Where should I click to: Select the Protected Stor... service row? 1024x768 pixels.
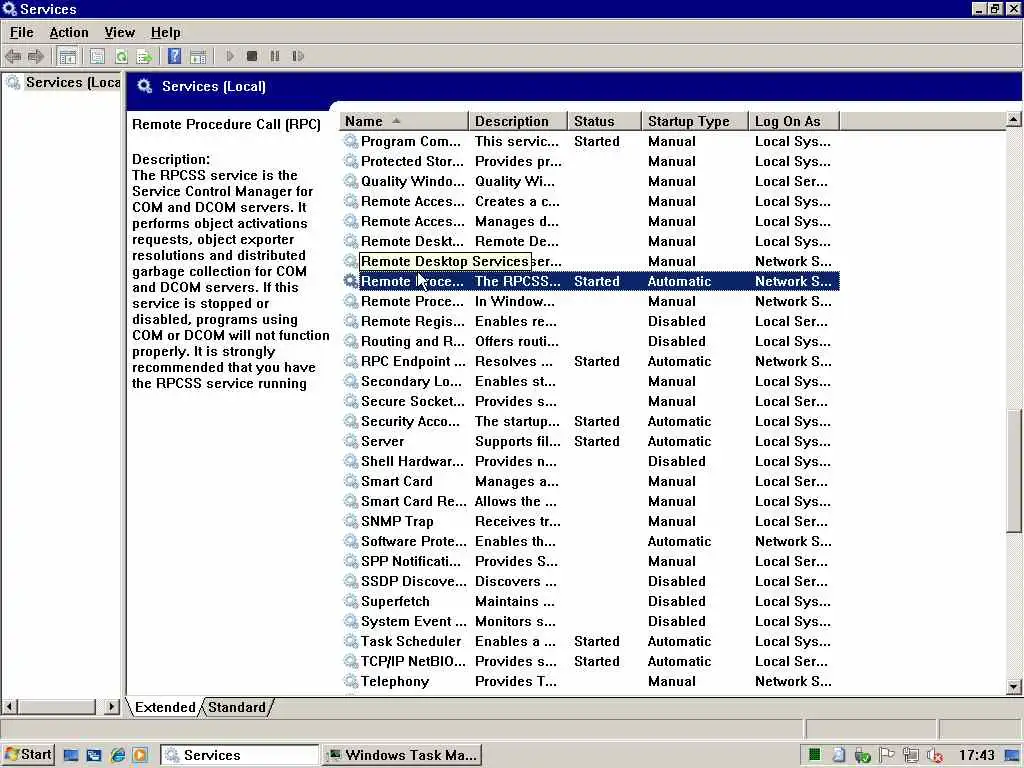point(590,161)
